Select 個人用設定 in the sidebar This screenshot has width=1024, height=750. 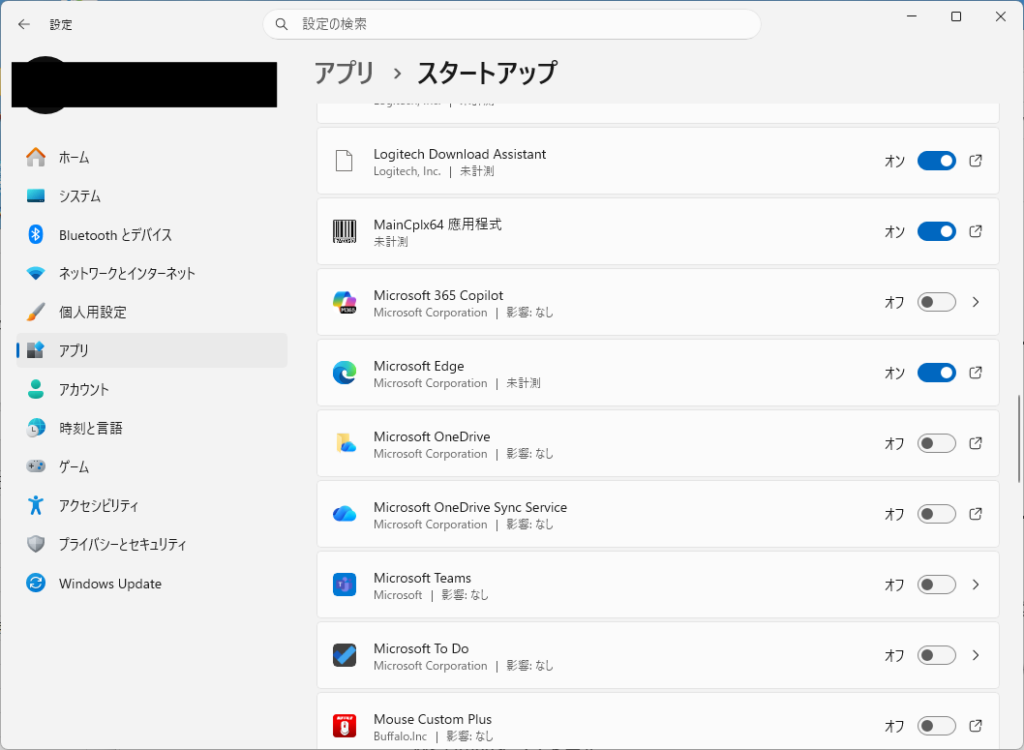click(x=152, y=312)
